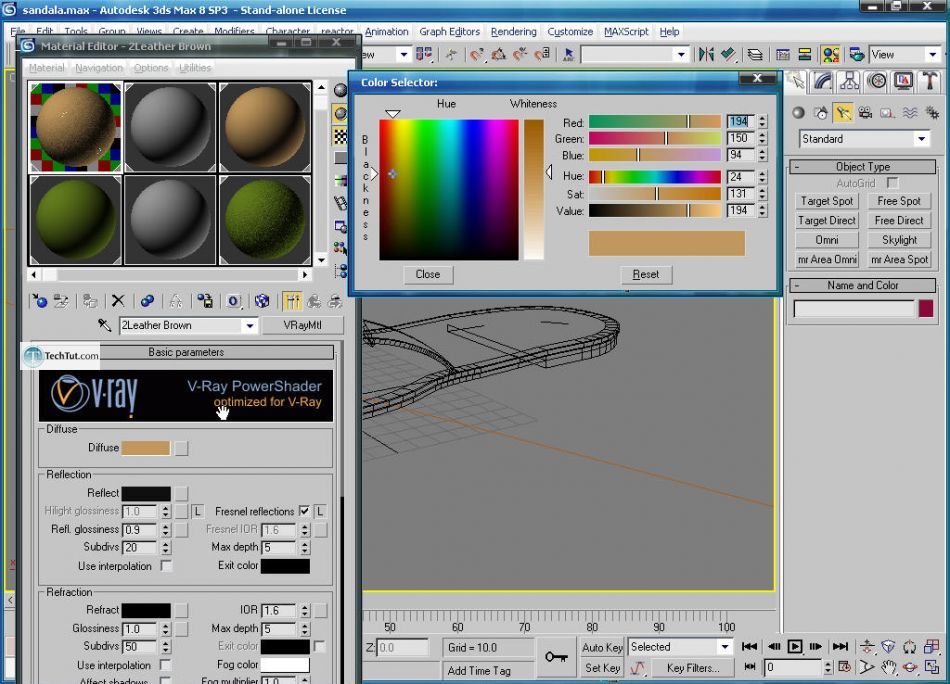The image size is (950, 684).
Task: Open the Utilities hammer panel tab
Action: point(930,81)
